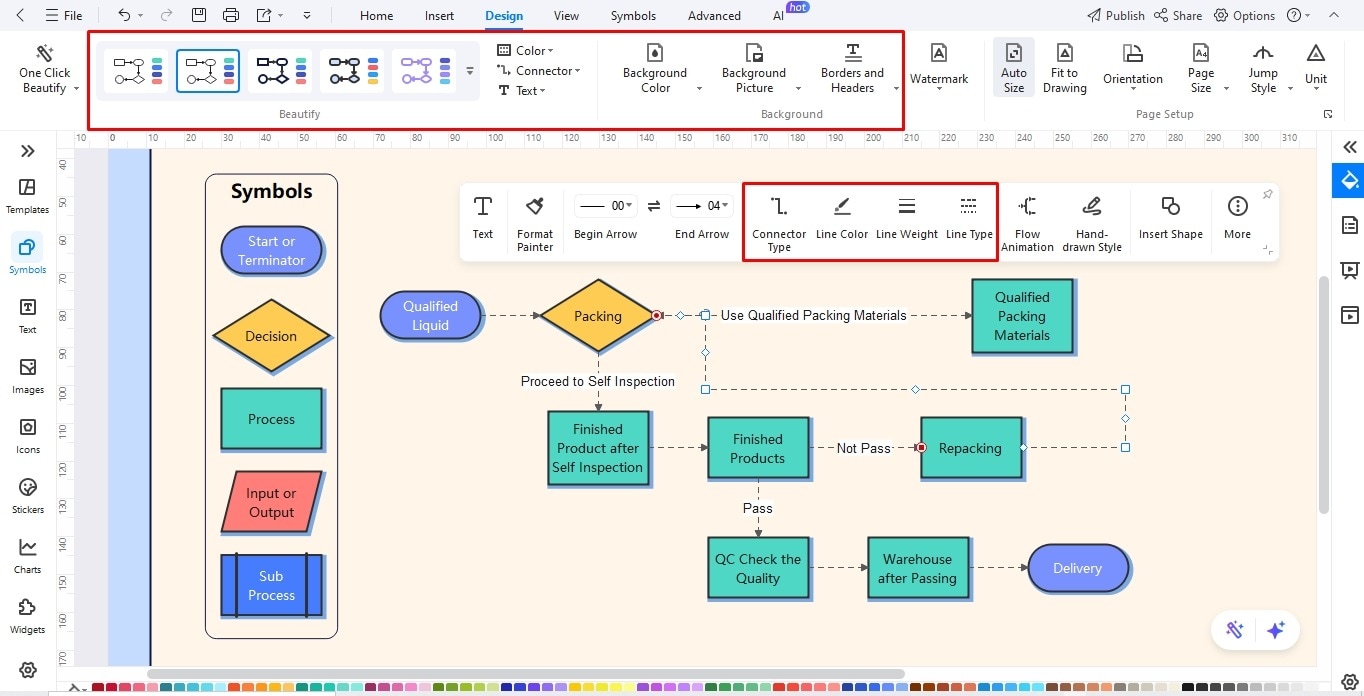
Task: Select the second beautify theme thumbnail
Action: tap(208, 71)
